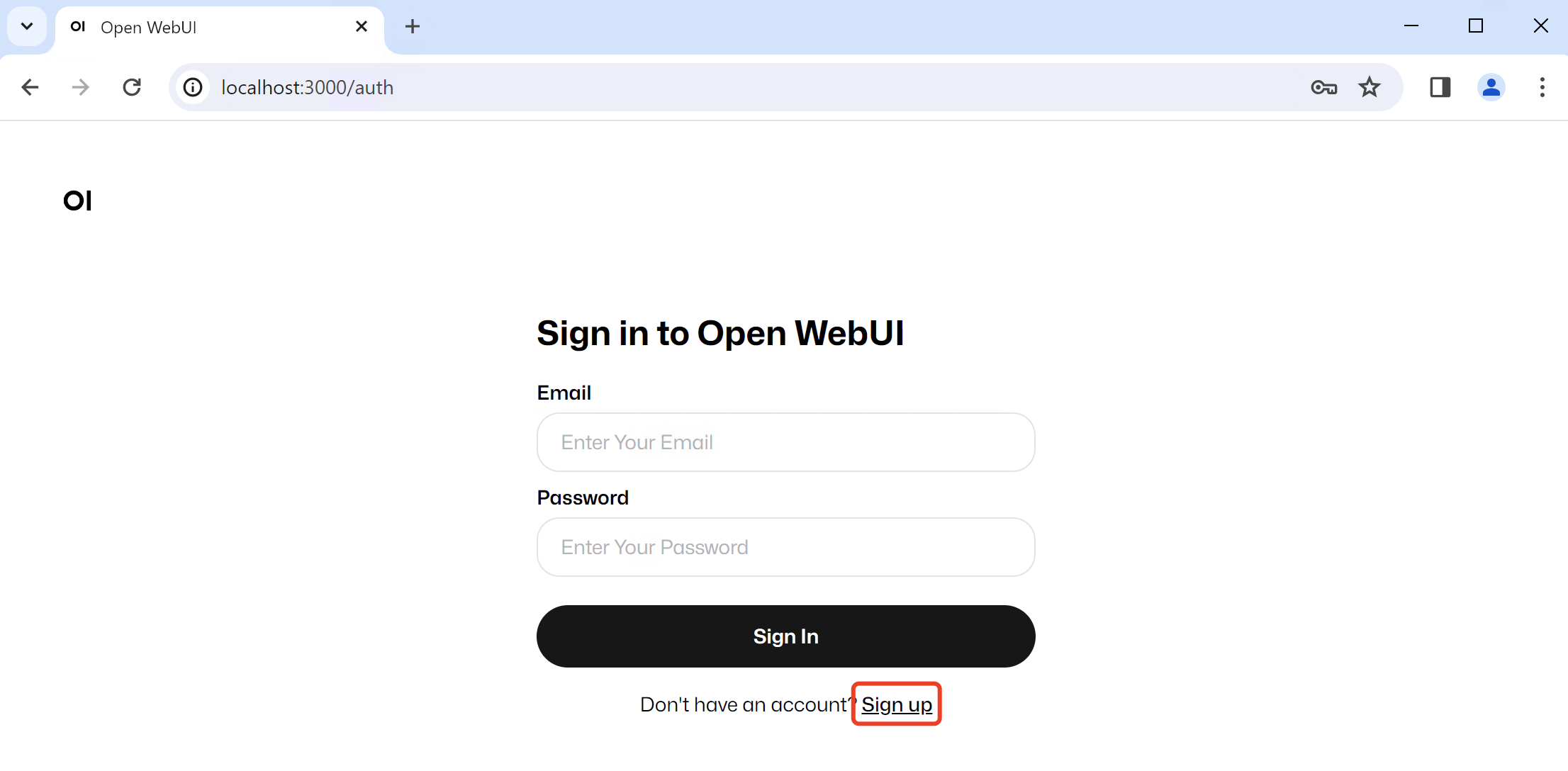Click the tab dropdown arrow top-left
Screen dimensions: 1568x771
27,27
